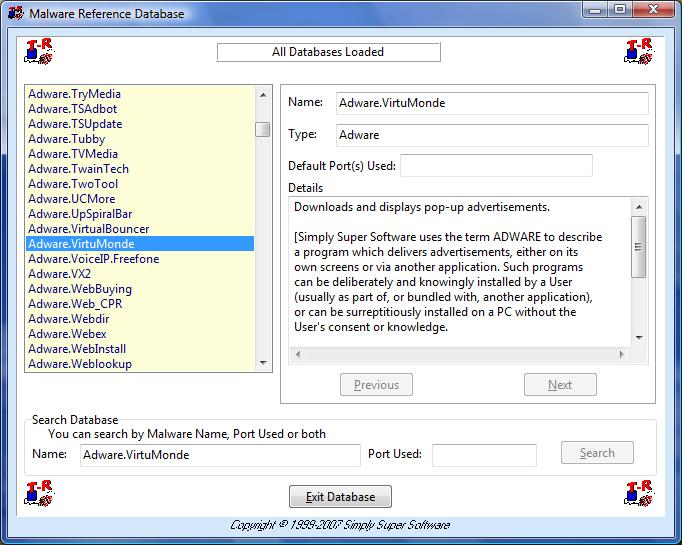Click the Next button
Viewport: 682px width, 545px height.
click(560, 385)
